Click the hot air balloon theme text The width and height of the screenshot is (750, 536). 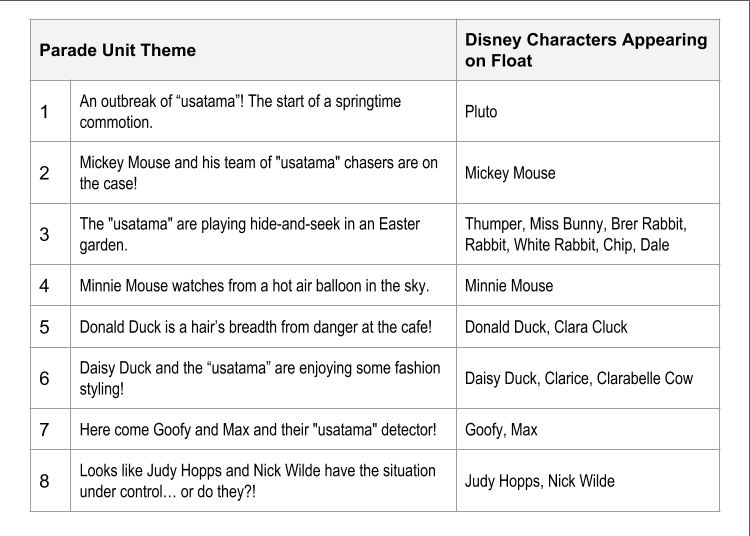coord(254,286)
